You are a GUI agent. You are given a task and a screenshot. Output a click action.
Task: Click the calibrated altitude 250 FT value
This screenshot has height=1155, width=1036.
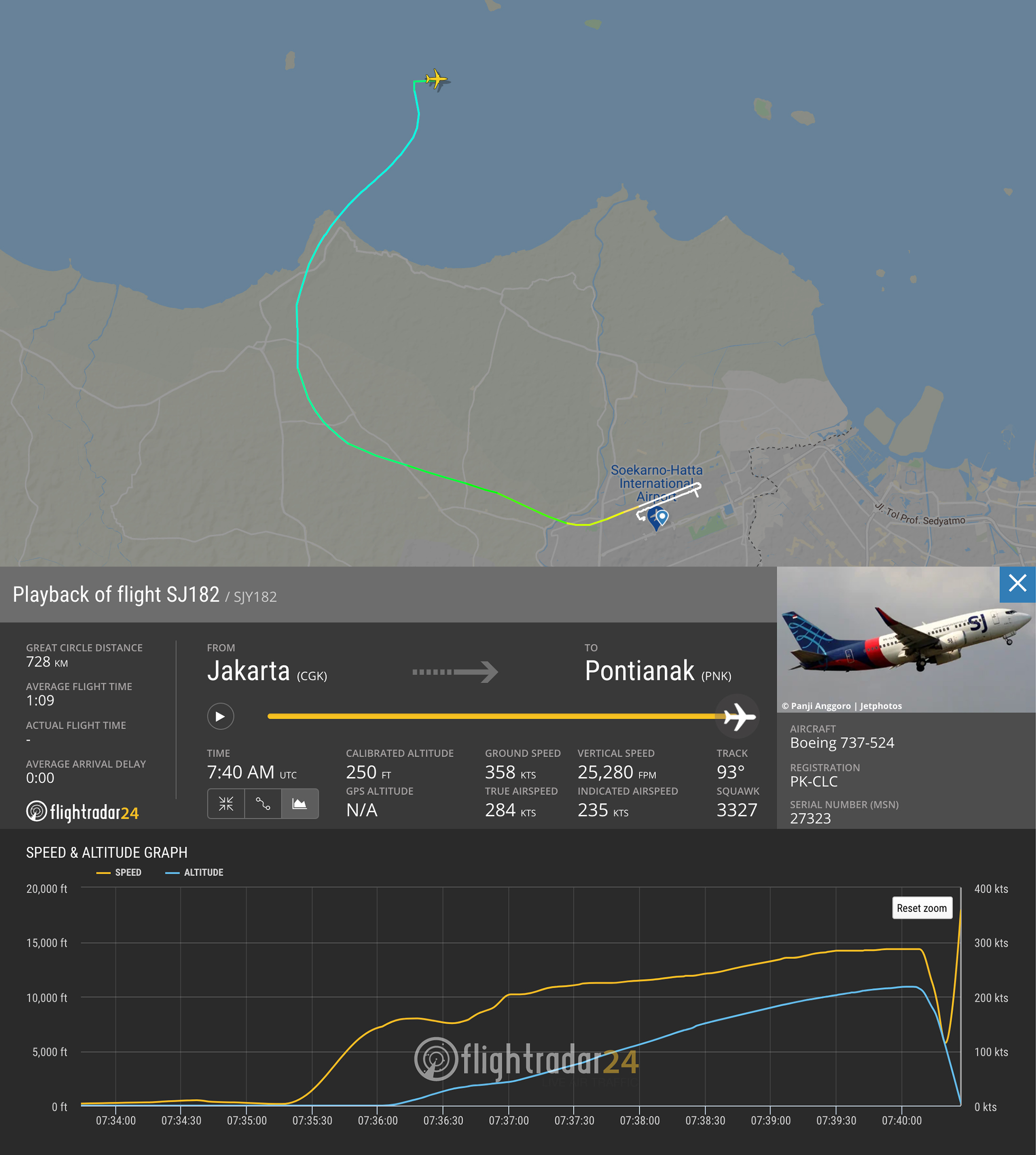click(x=368, y=772)
